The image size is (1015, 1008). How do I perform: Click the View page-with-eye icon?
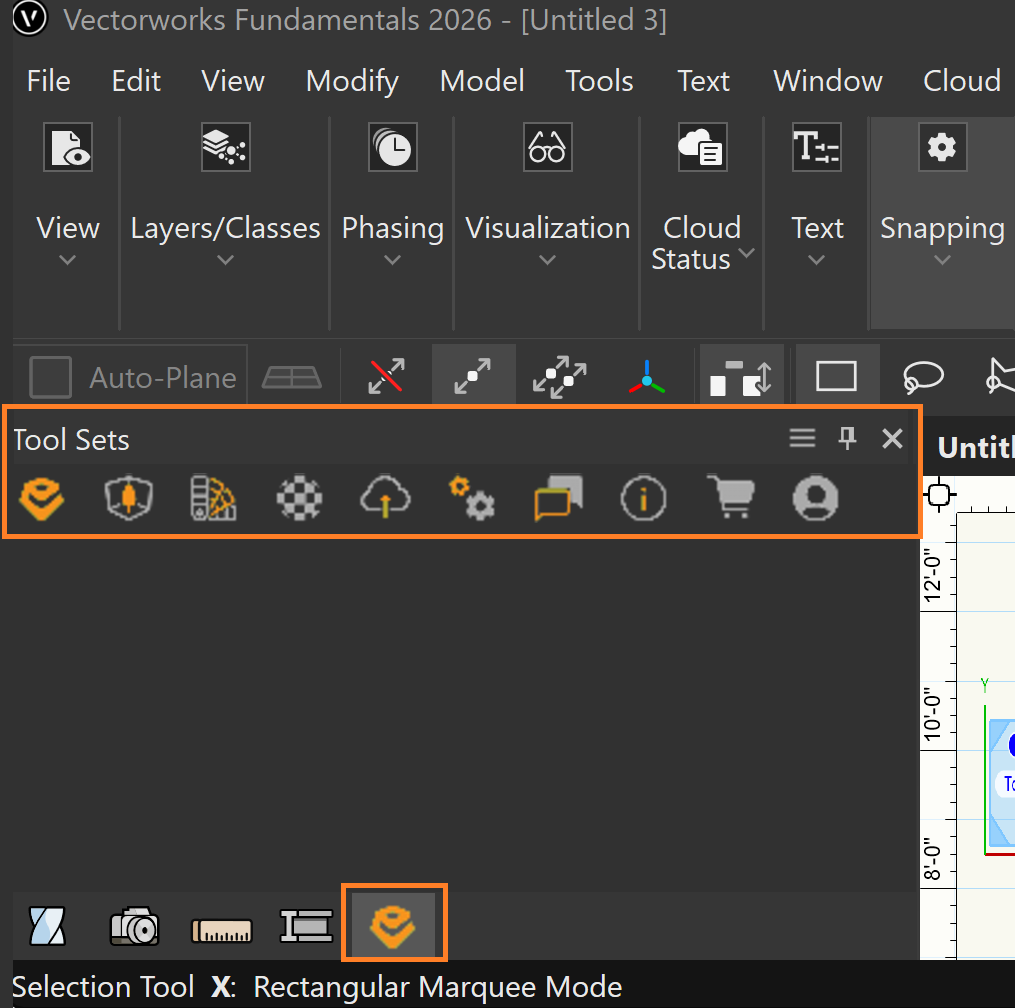click(x=68, y=147)
